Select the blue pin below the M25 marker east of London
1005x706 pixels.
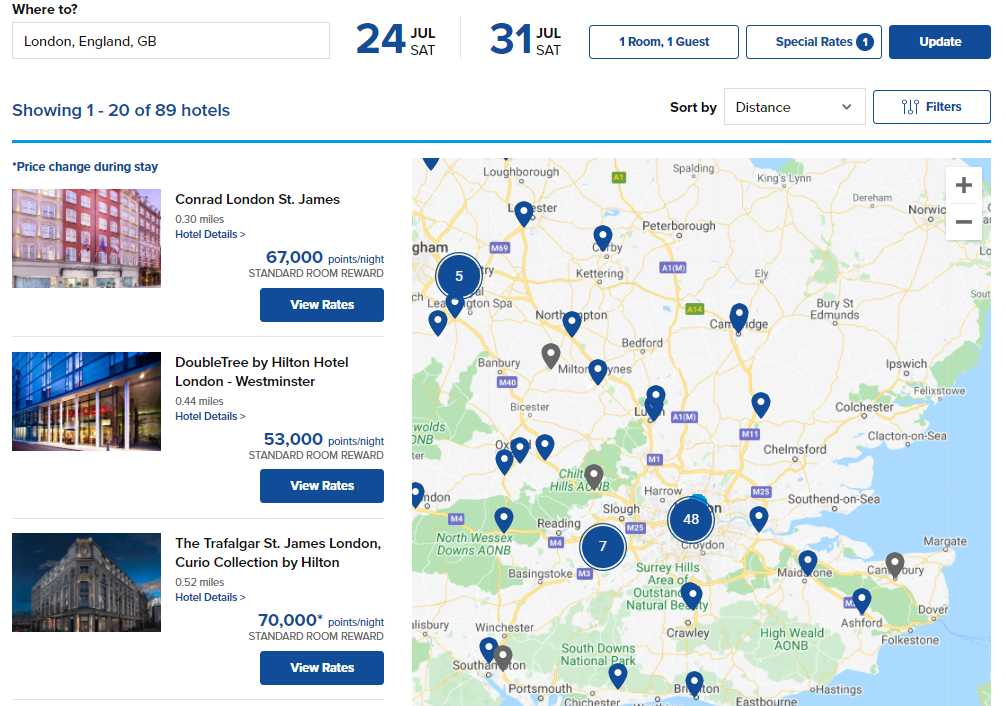(759, 519)
